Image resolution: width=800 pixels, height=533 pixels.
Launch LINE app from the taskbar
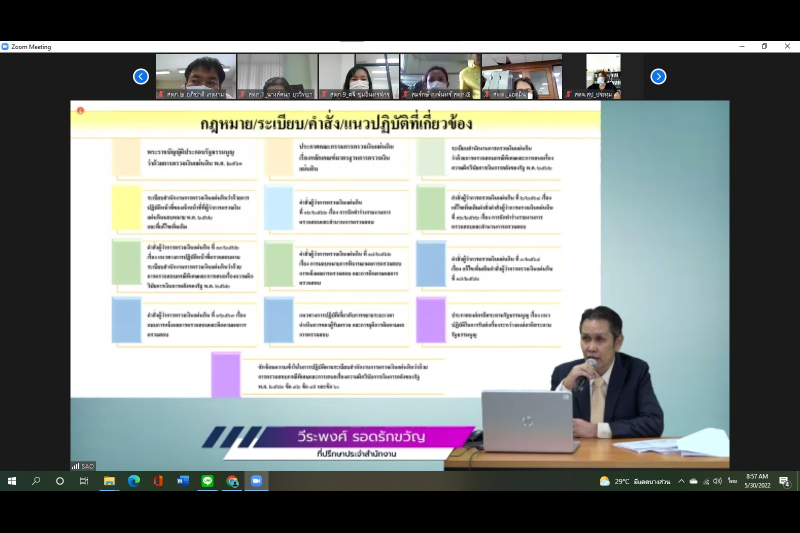pyautogui.click(x=207, y=481)
